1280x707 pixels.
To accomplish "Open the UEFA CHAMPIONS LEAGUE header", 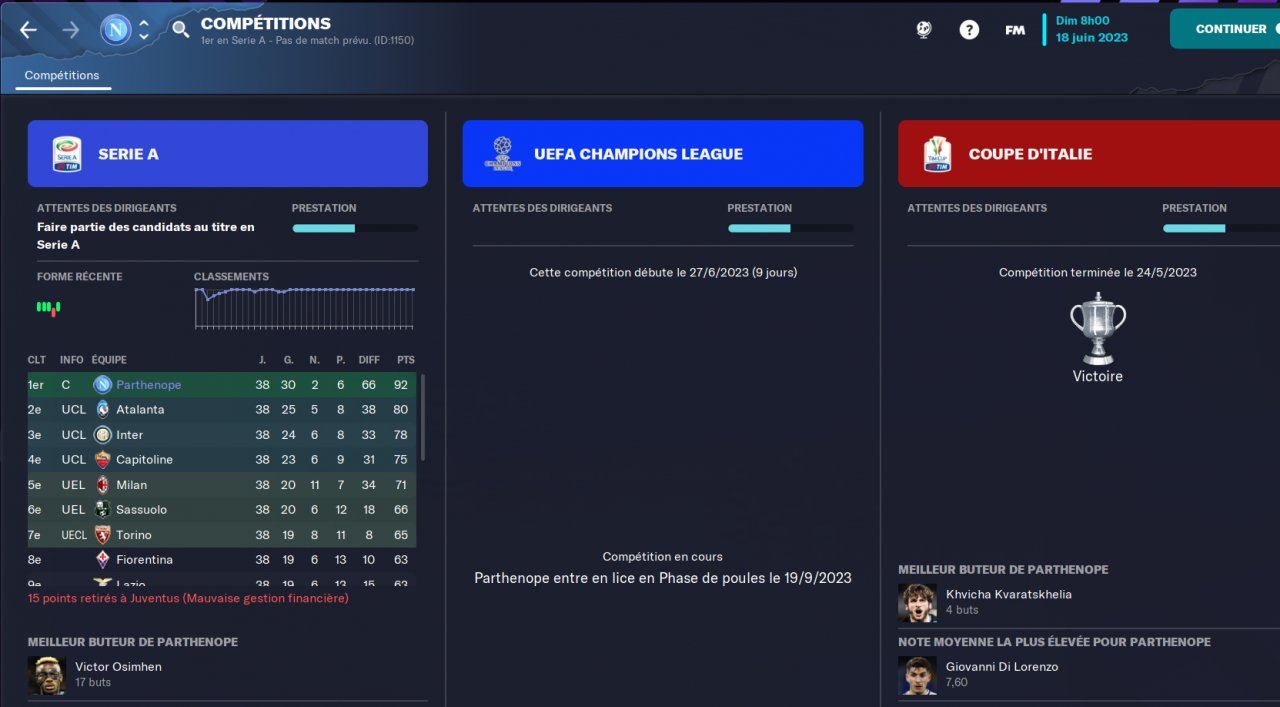I will click(x=663, y=154).
